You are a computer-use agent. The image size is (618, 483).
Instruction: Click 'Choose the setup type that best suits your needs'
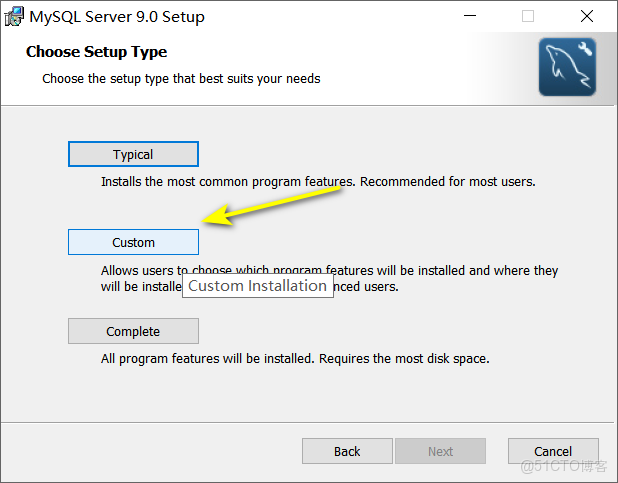tap(181, 79)
